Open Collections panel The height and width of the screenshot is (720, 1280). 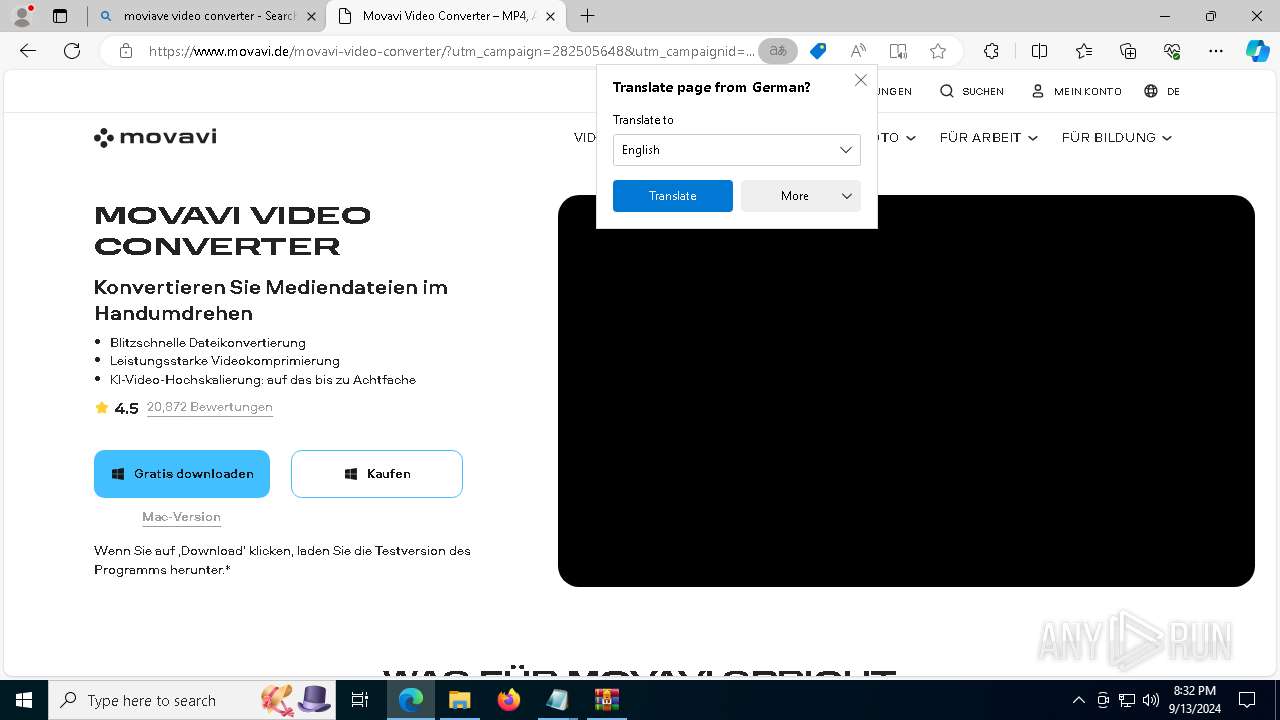pyautogui.click(x=1128, y=51)
